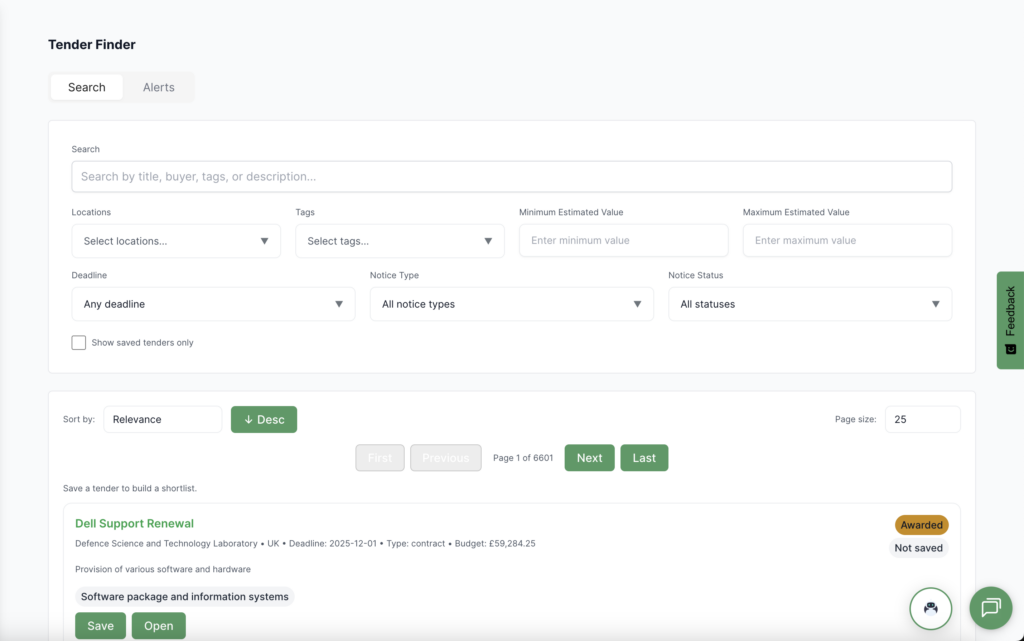Go to the Next results page

pyautogui.click(x=589, y=458)
